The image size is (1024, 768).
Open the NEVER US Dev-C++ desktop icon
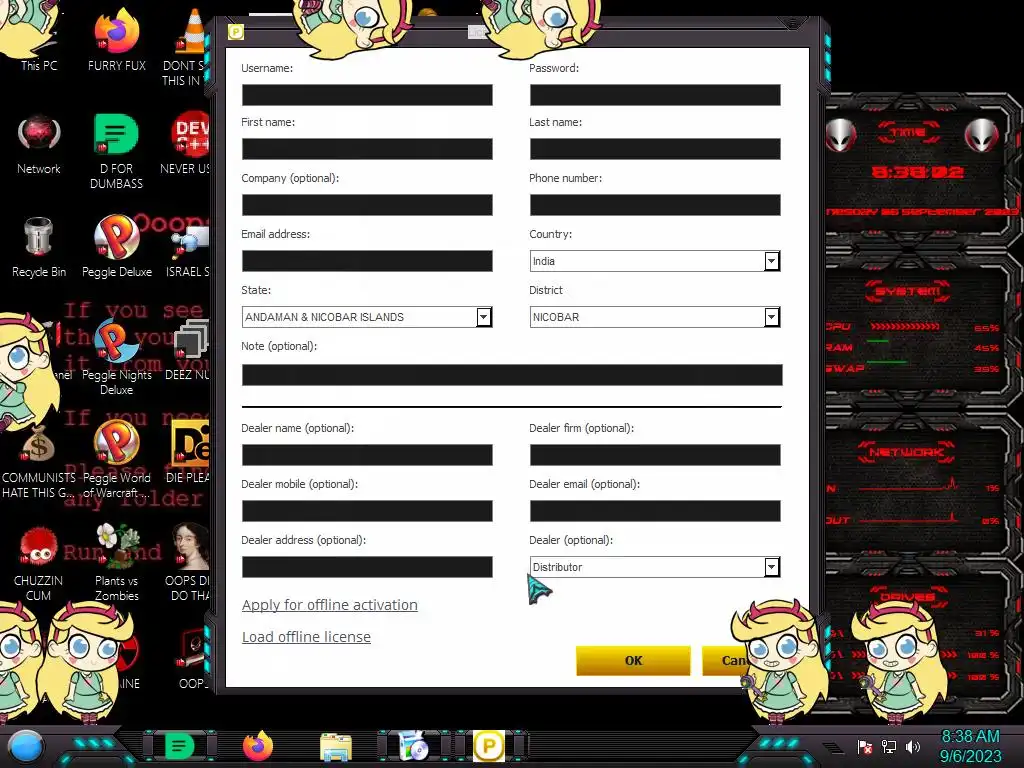(186, 144)
